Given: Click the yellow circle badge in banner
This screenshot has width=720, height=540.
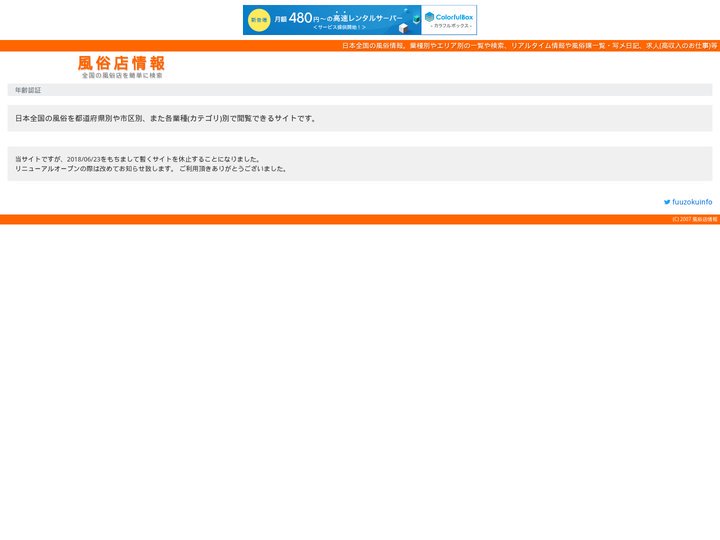Looking at the screenshot, I should tap(259, 20).
